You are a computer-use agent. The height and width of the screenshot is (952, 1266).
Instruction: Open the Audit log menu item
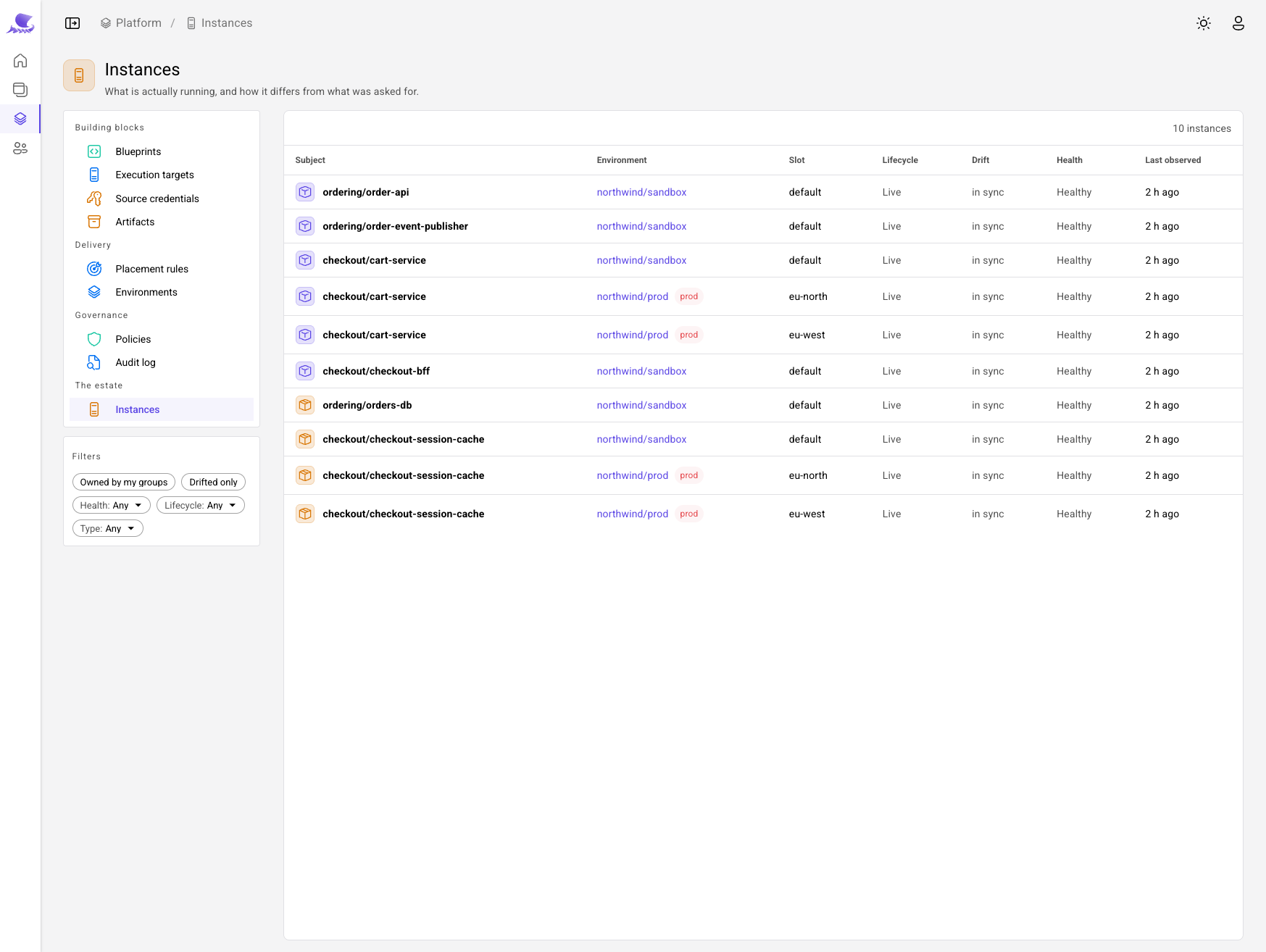(162, 362)
